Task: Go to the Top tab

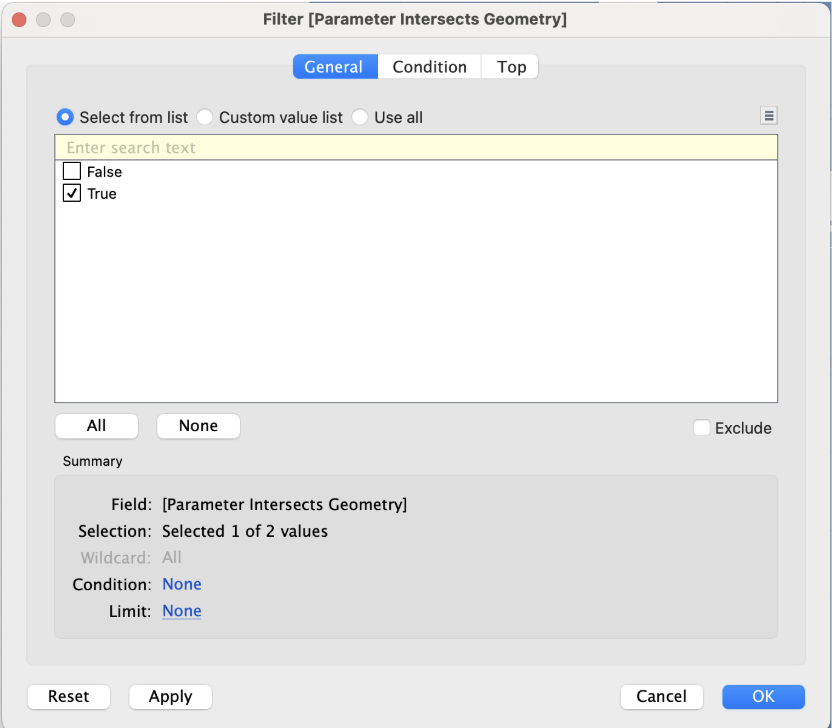Action: click(x=511, y=67)
